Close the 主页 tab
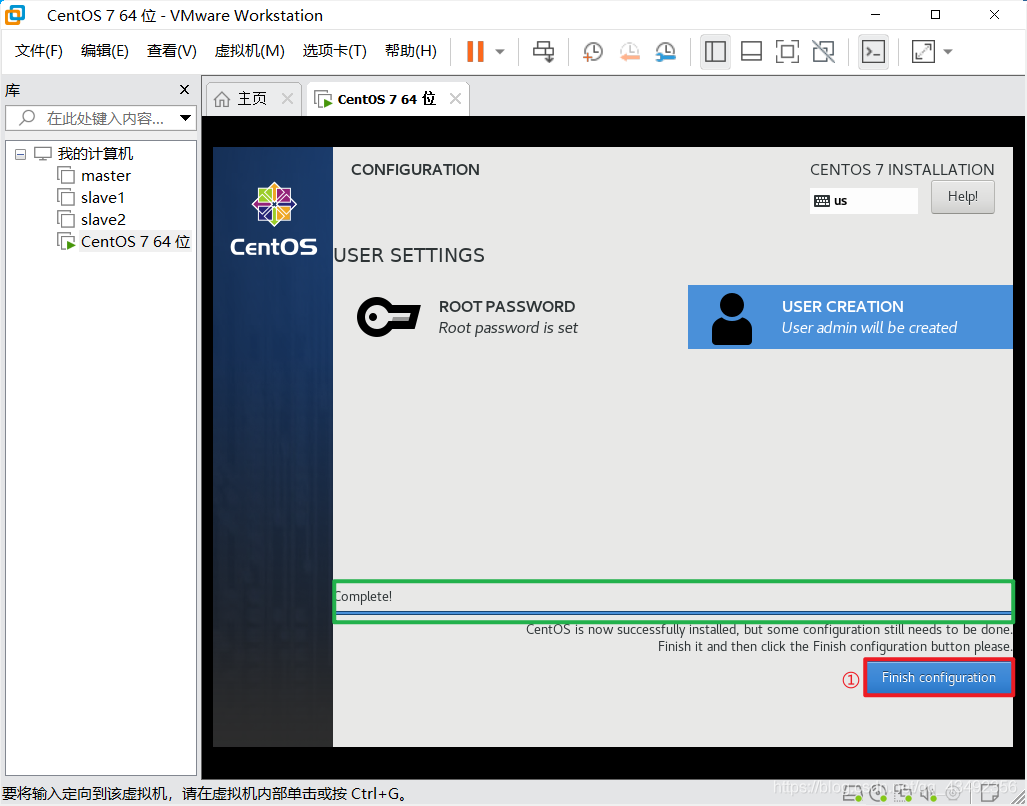Image resolution: width=1027 pixels, height=806 pixels. 287,99
